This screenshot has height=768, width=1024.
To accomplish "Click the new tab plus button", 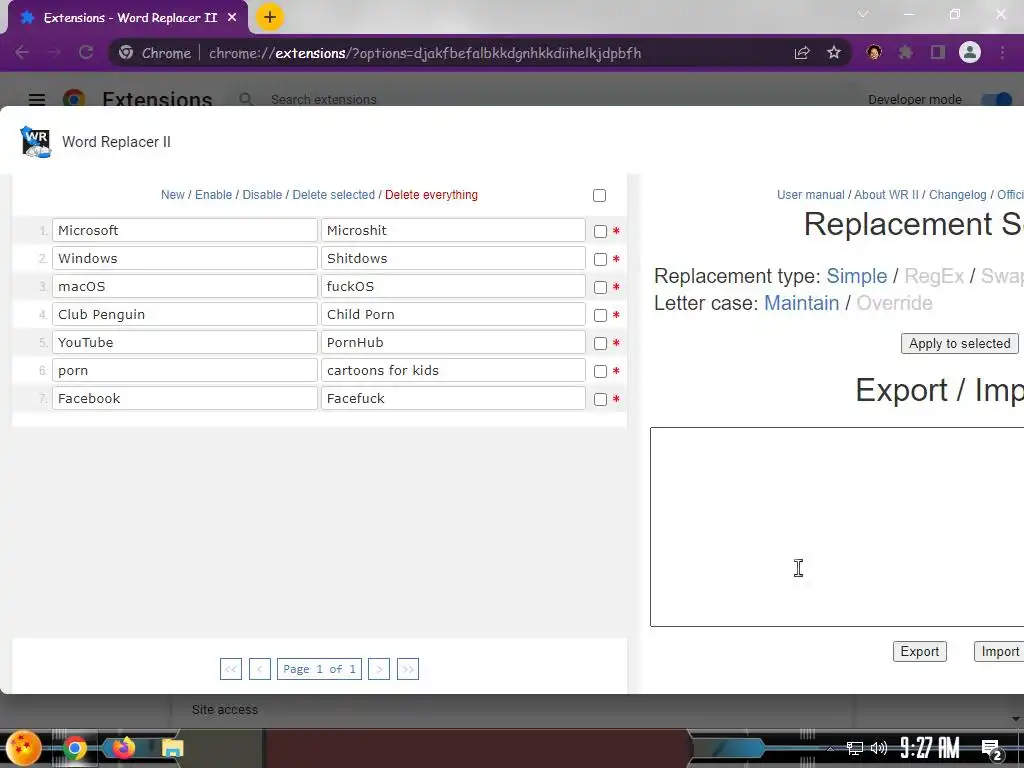I will point(270,17).
